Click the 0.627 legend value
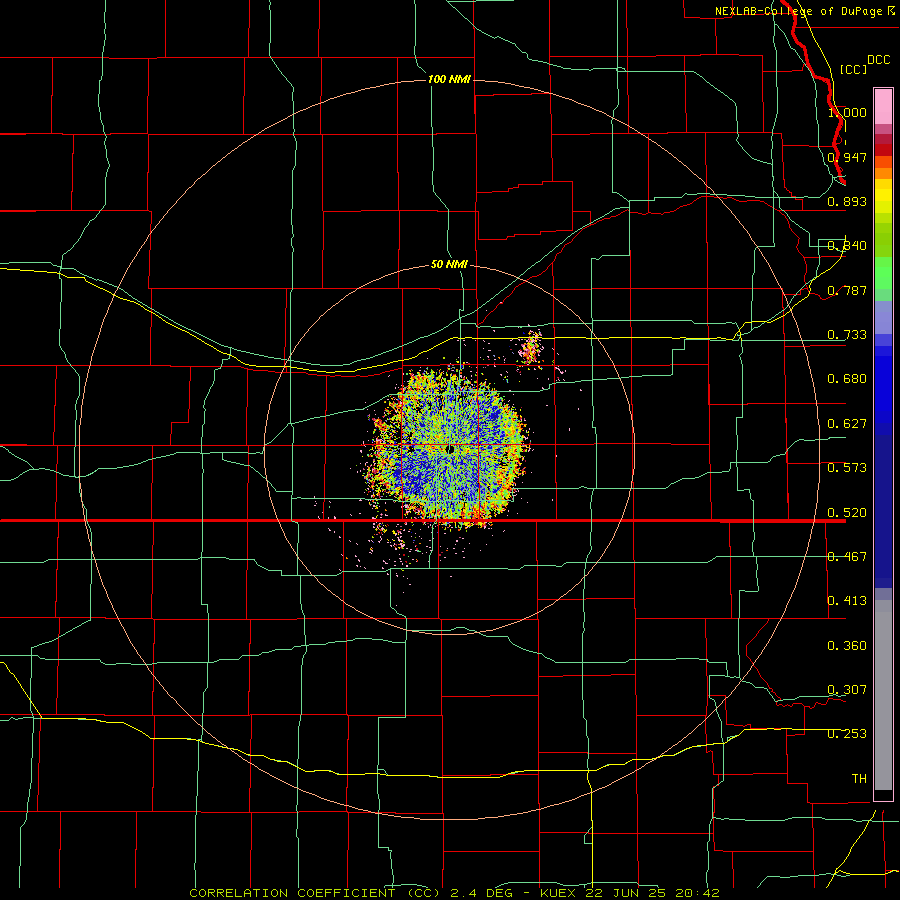Screen dimensions: 900x900 pos(847,424)
